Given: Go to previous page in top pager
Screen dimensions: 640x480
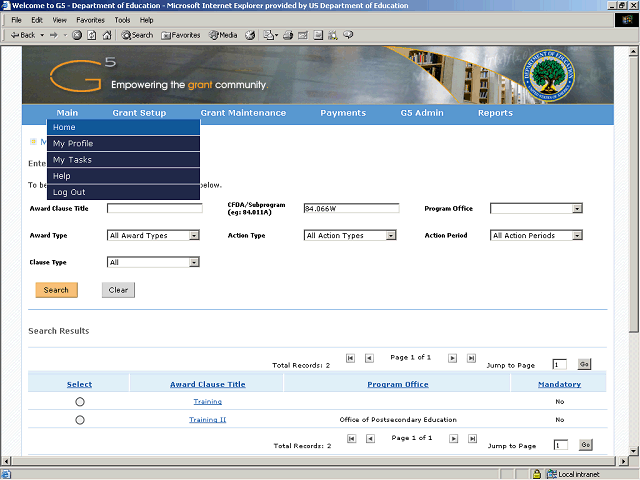Looking at the screenshot, I should pyautogui.click(x=369, y=358).
